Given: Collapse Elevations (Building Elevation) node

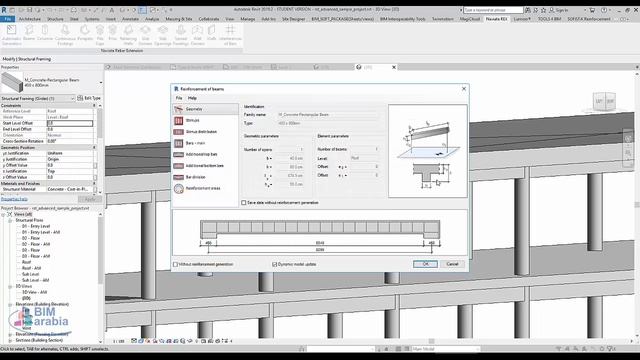Looking at the screenshot, I should click(x=10, y=304).
